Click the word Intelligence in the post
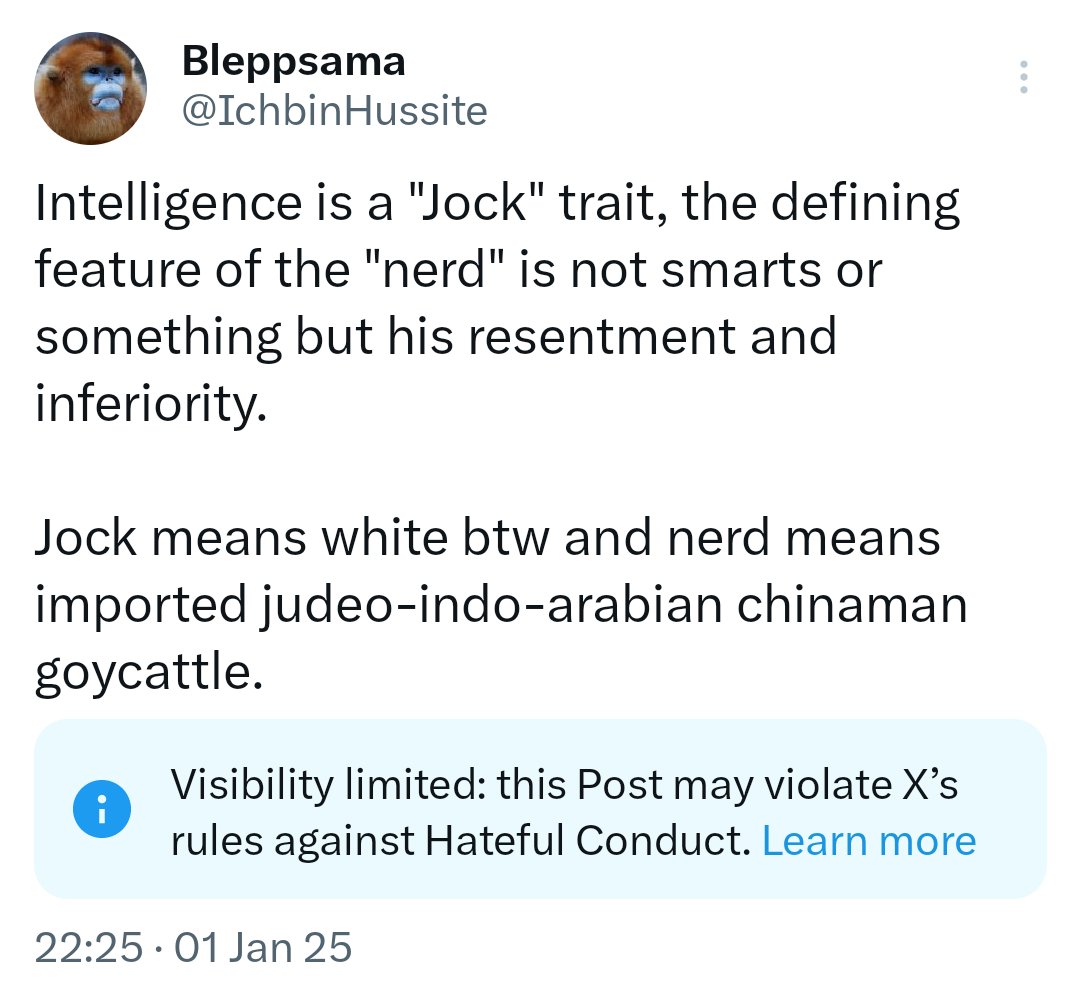Image resolution: width=1080 pixels, height=981 pixels. (169, 204)
